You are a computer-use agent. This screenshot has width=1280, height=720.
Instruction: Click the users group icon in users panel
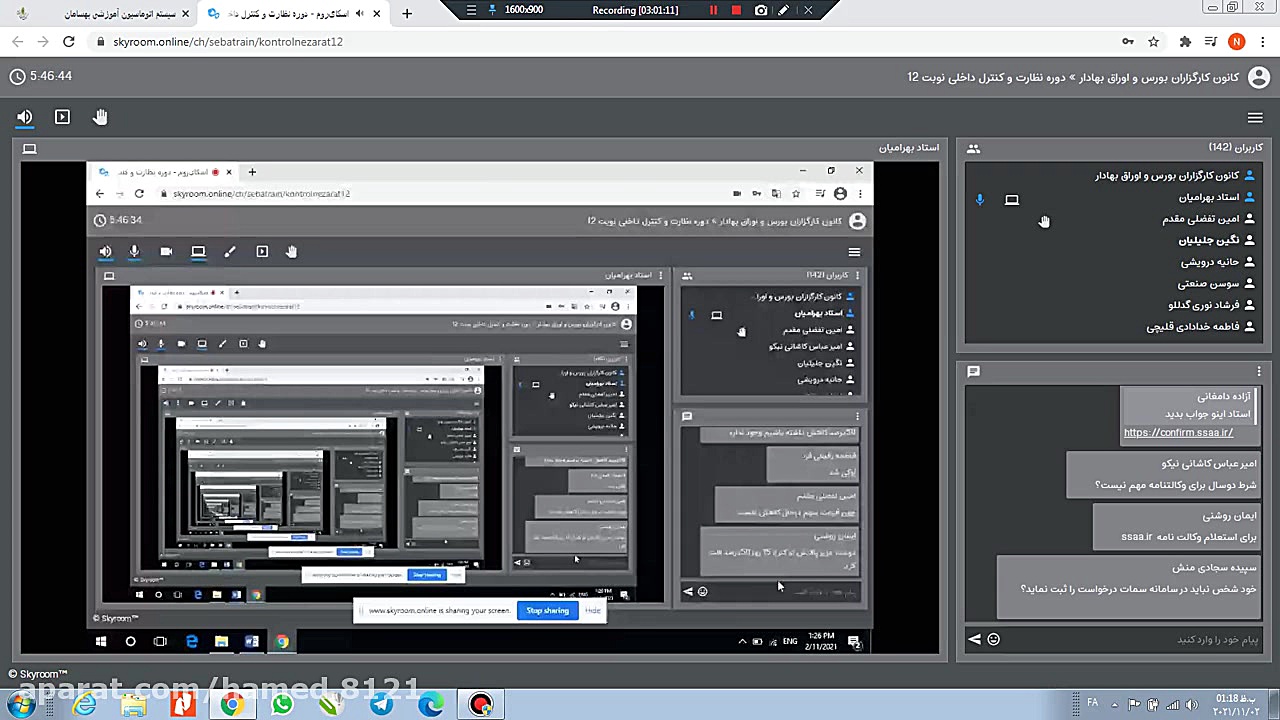click(x=973, y=148)
